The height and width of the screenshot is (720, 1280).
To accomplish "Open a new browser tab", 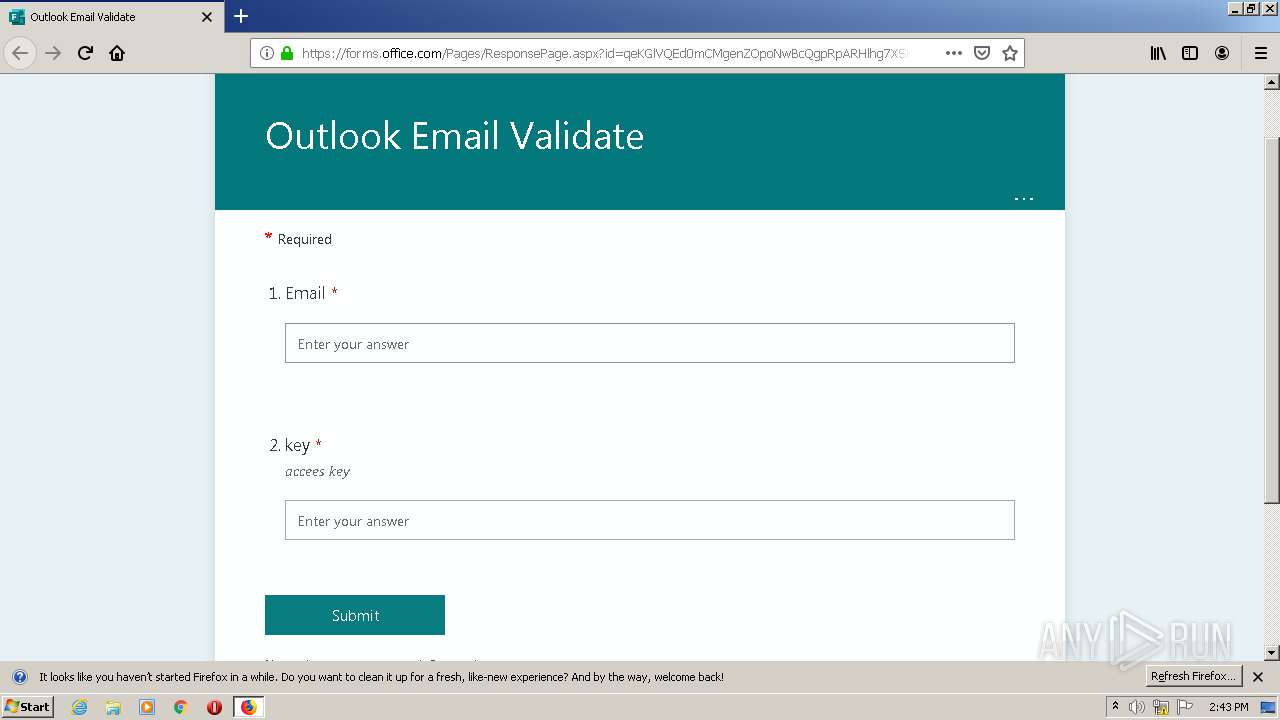I will pyautogui.click(x=241, y=16).
